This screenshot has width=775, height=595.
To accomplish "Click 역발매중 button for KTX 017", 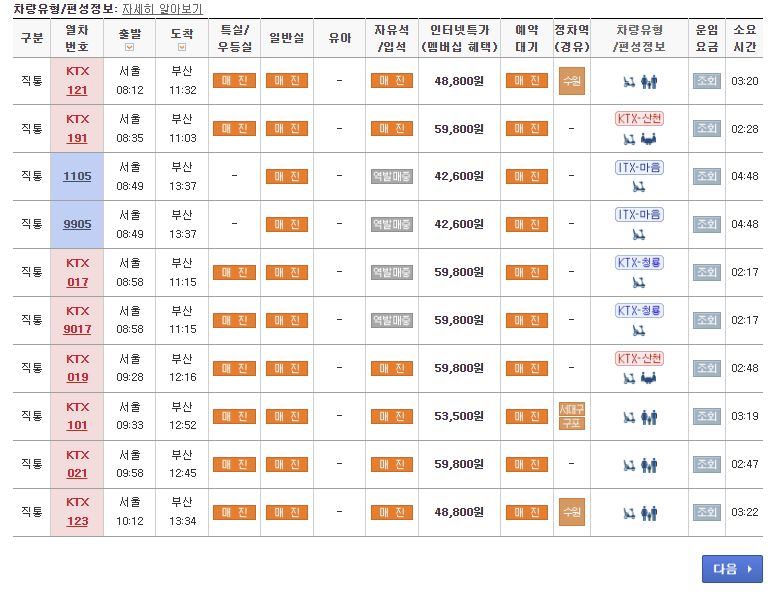I will (391, 272).
